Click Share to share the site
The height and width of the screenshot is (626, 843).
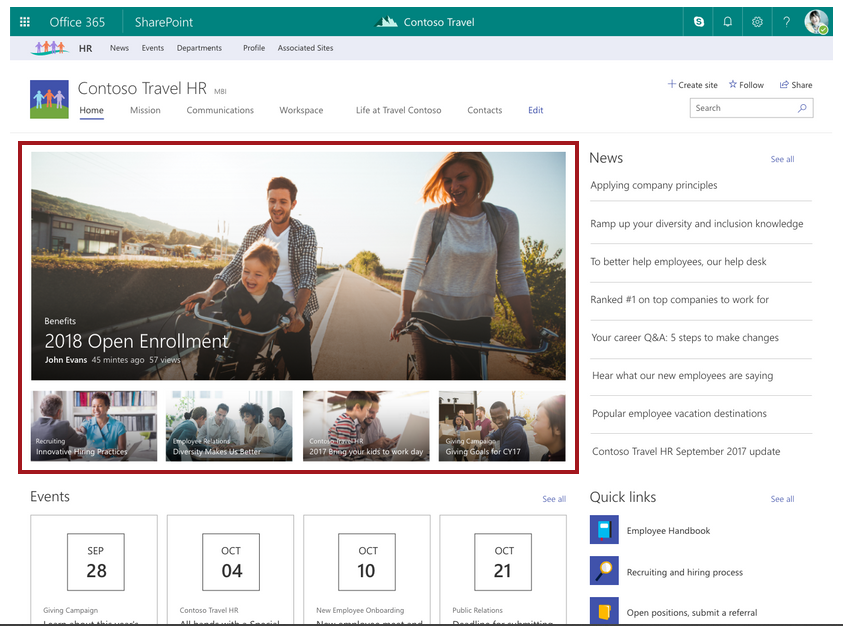[x=796, y=84]
